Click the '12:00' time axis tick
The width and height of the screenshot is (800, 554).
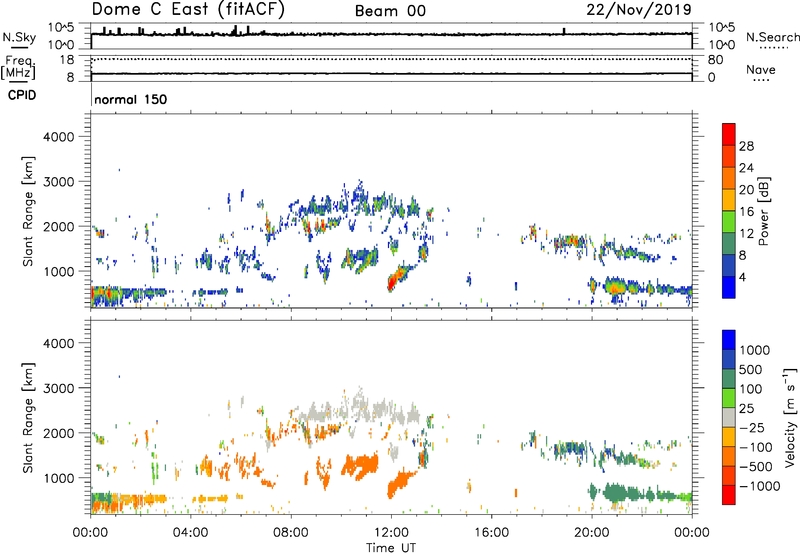[x=391, y=533]
